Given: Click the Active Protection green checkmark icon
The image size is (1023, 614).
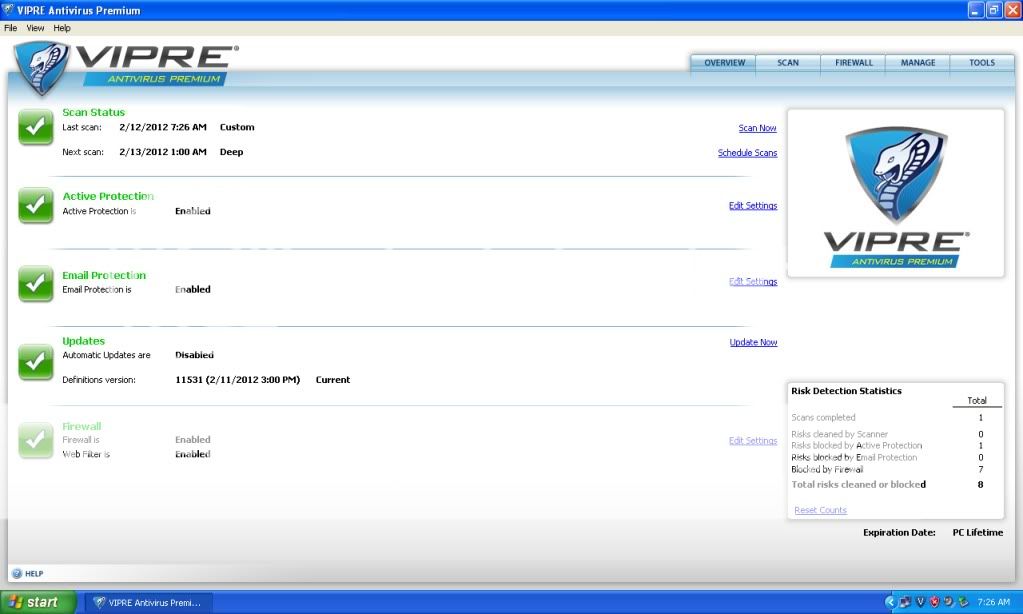Looking at the screenshot, I should (x=35, y=205).
